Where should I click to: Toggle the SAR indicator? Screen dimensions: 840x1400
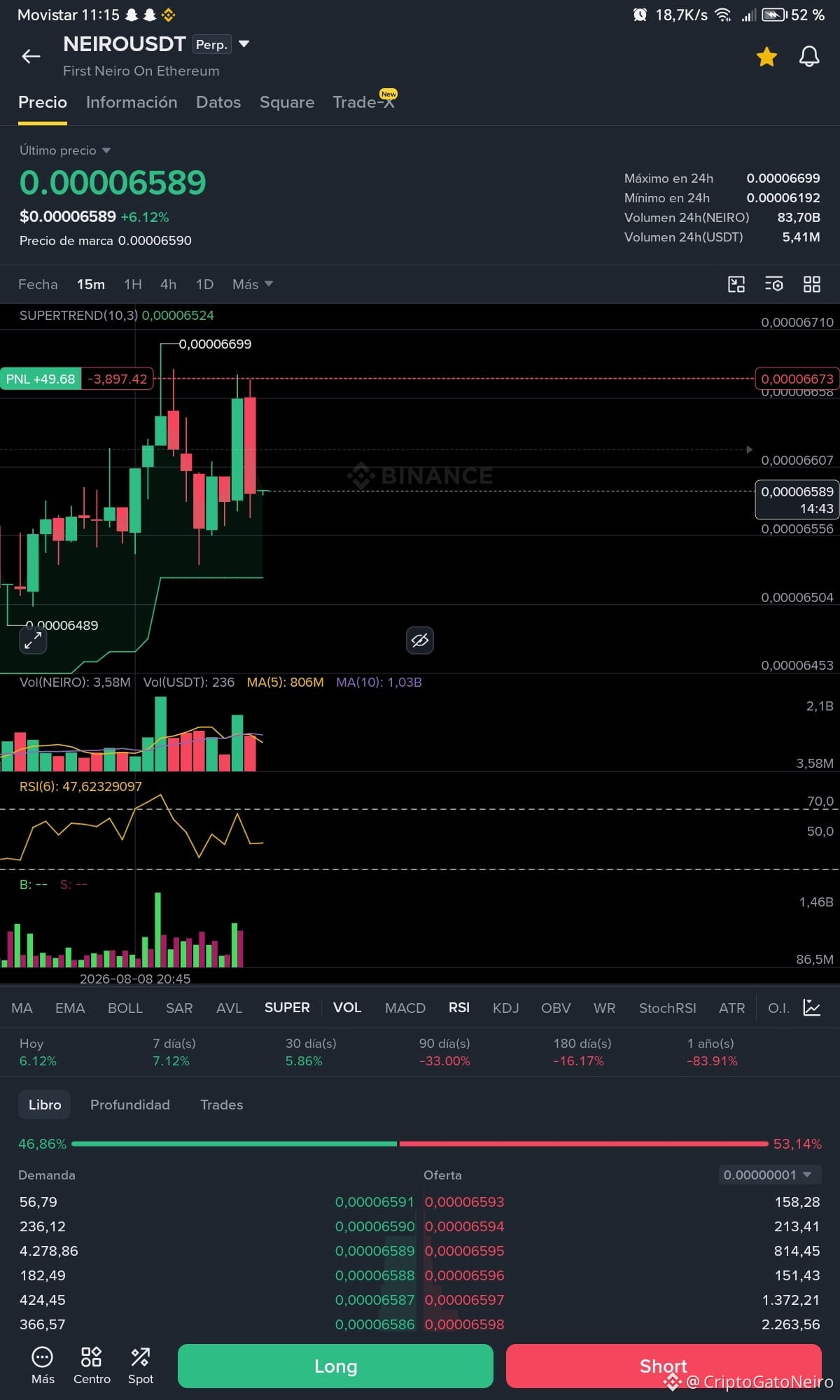coord(179,1008)
